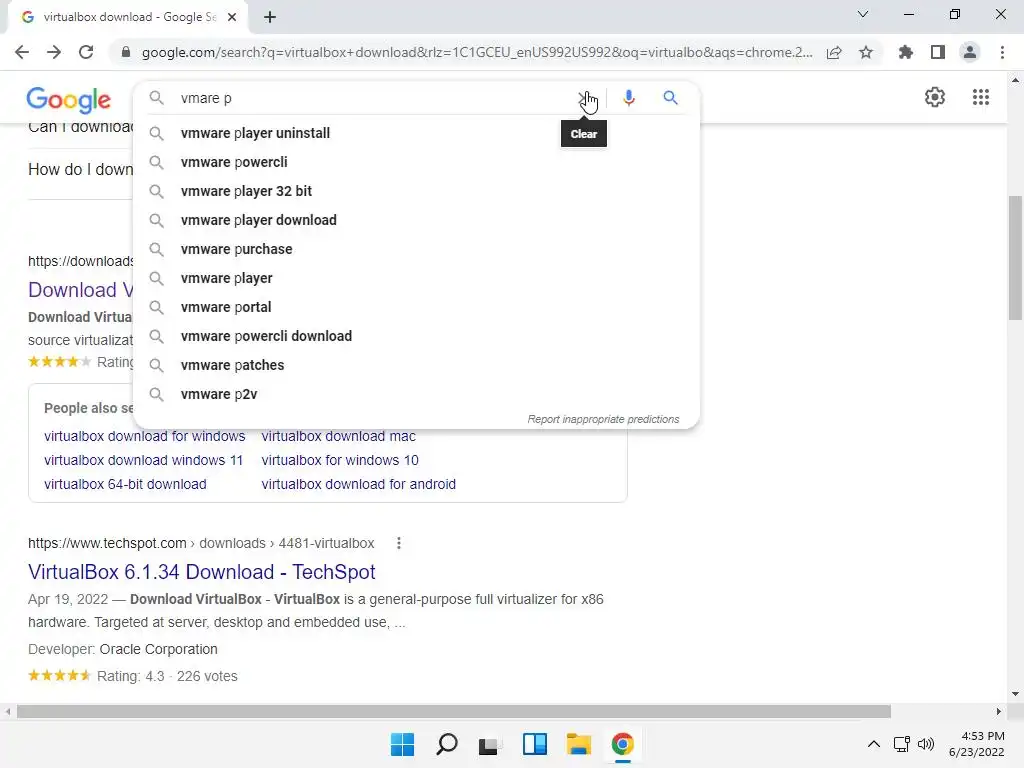1024x768 pixels.
Task: Choose suggestion vmware powercli
Action: (416, 162)
